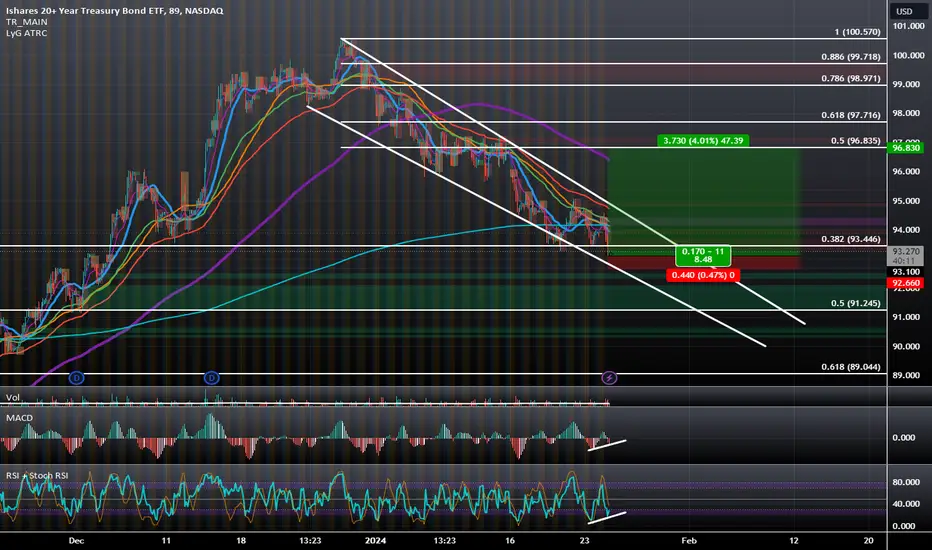Click the second dividend D marker near 11

point(212,378)
